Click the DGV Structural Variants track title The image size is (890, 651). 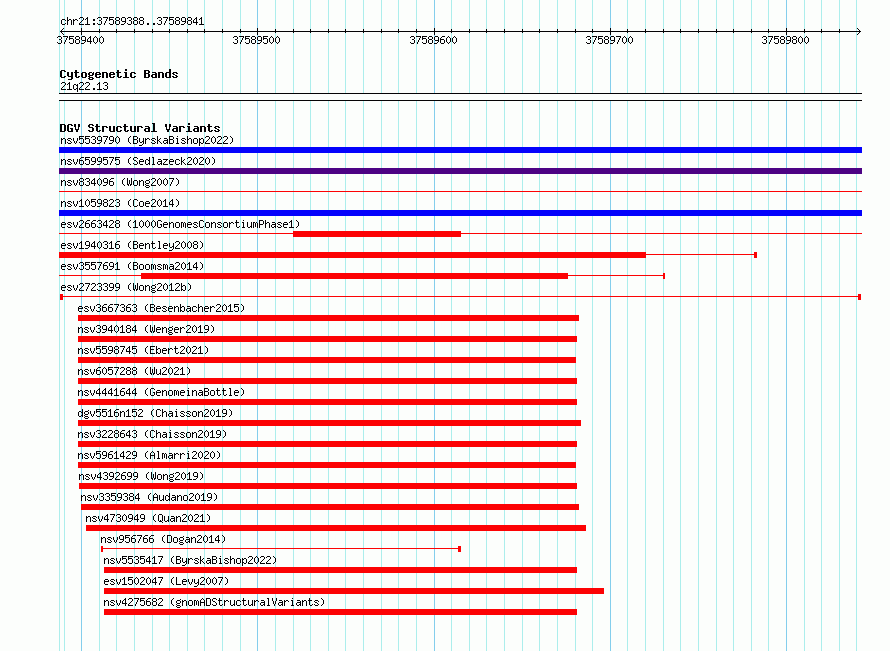(140, 128)
